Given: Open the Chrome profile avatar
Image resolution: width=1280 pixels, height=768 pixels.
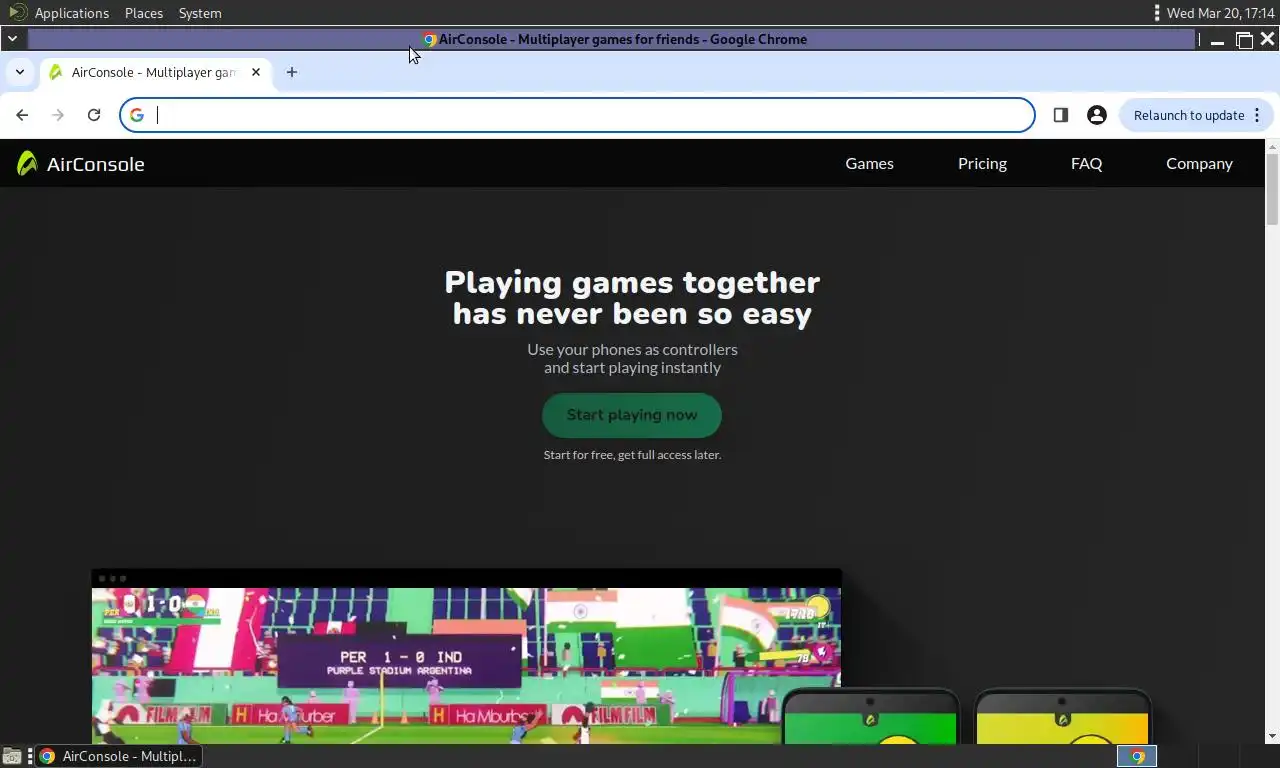Looking at the screenshot, I should click(1097, 115).
